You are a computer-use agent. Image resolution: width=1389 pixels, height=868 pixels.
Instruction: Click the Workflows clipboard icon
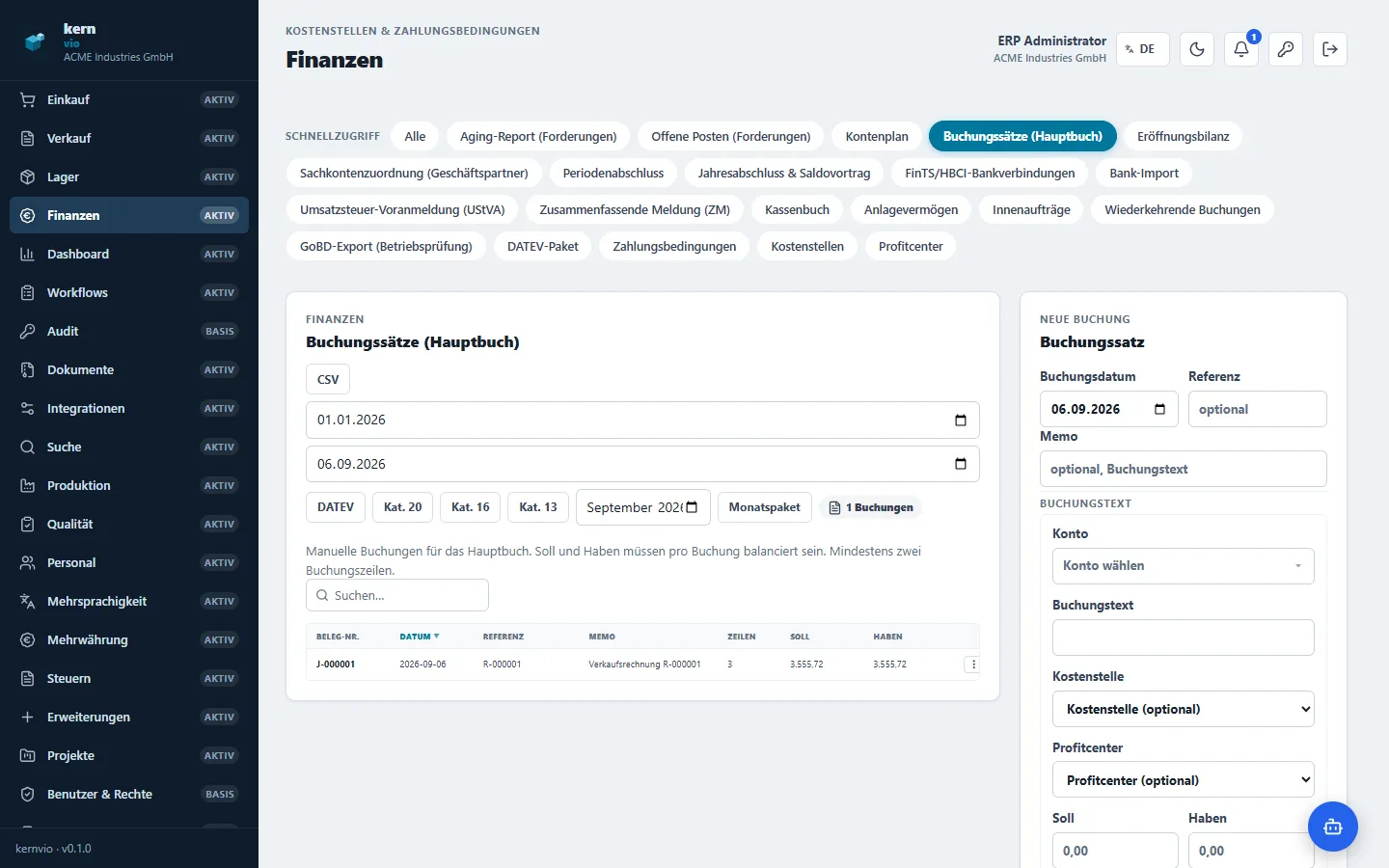tap(28, 292)
